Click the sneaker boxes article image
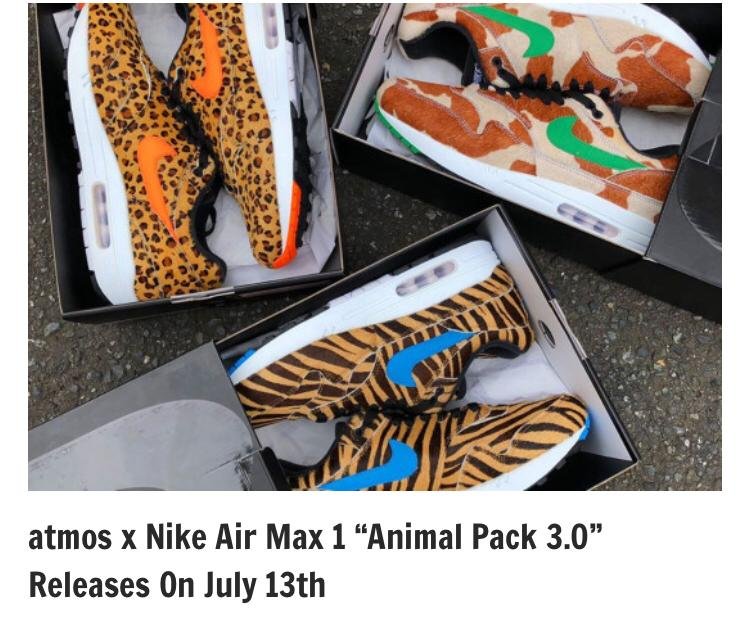The width and height of the screenshot is (750, 624). point(375,247)
